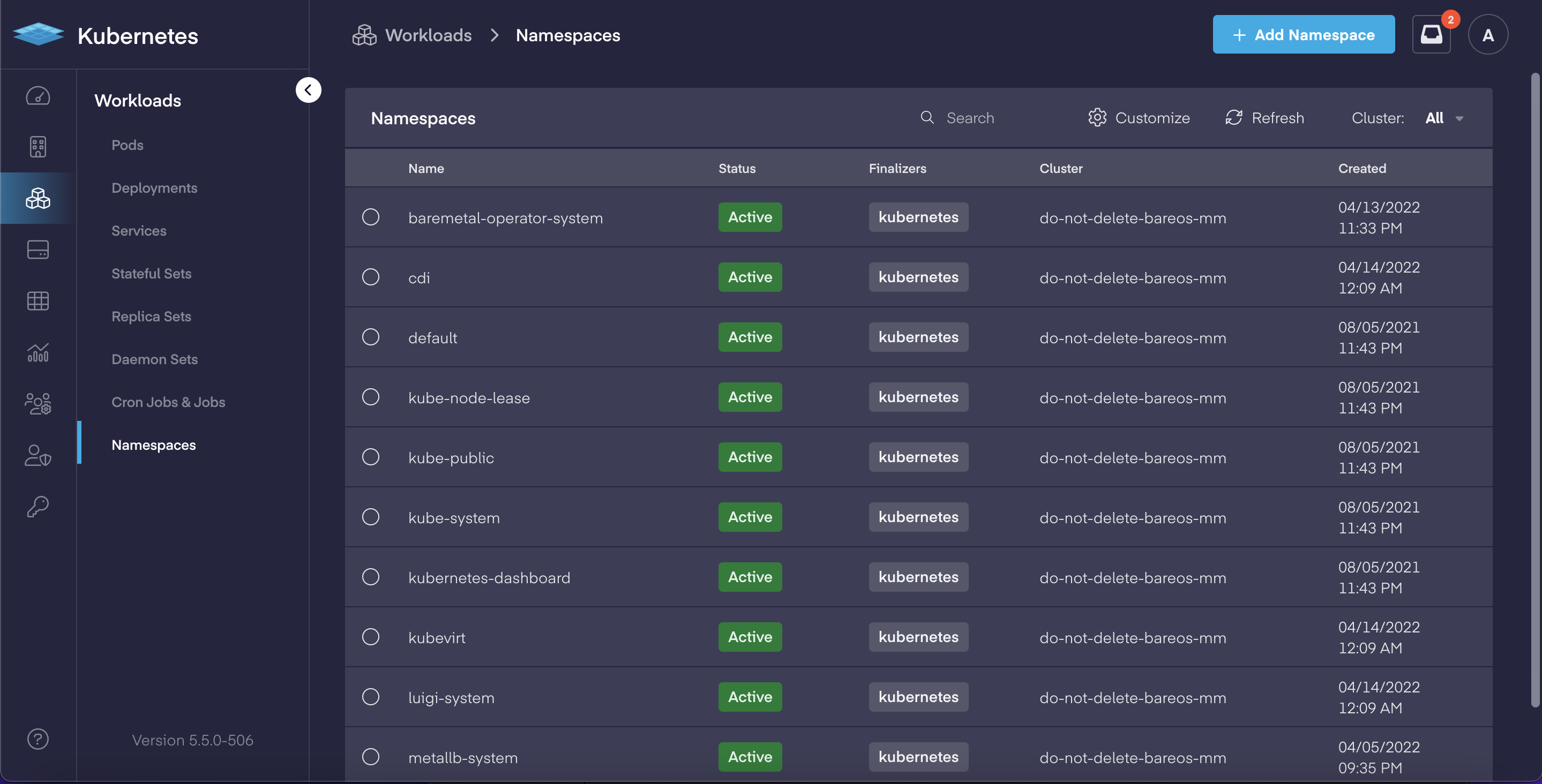Click the Kubernetes logo icon
This screenshot has height=784, width=1542.
pyautogui.click(x=39, y=34)
